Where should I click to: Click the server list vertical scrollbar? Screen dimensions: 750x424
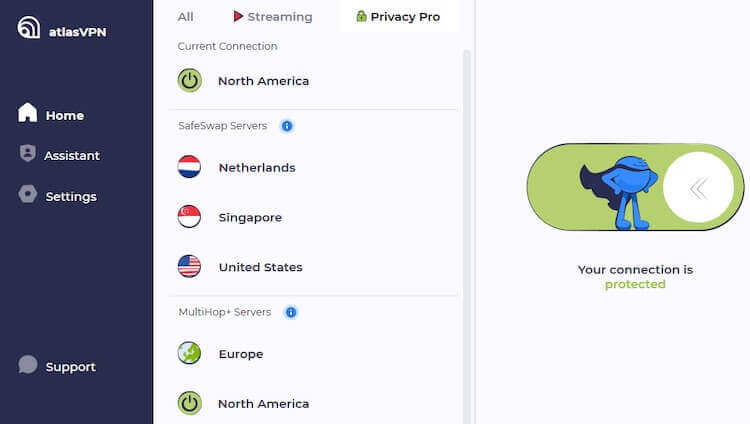click(467, 236)
